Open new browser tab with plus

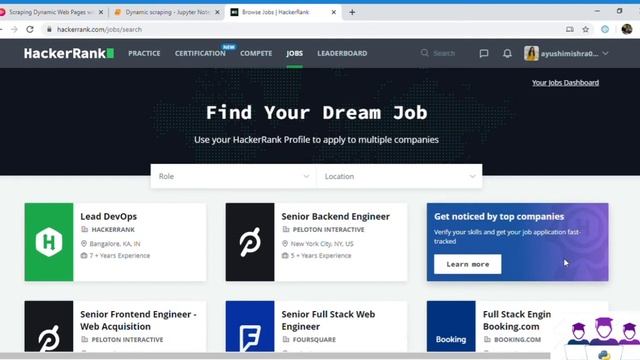coord(352,12)
